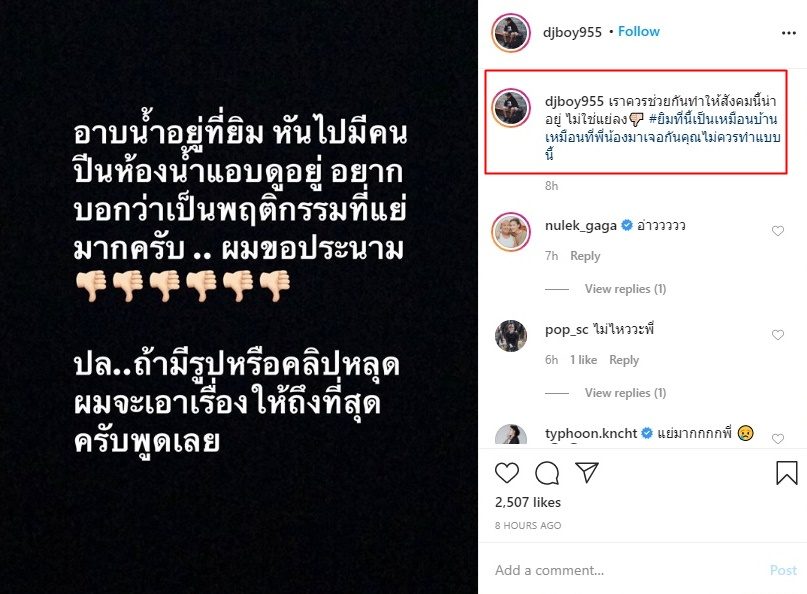This screenshot has height=594, width=807.
Task: Expand View replies under pop_sc's comment
Action: pos(625,393)
